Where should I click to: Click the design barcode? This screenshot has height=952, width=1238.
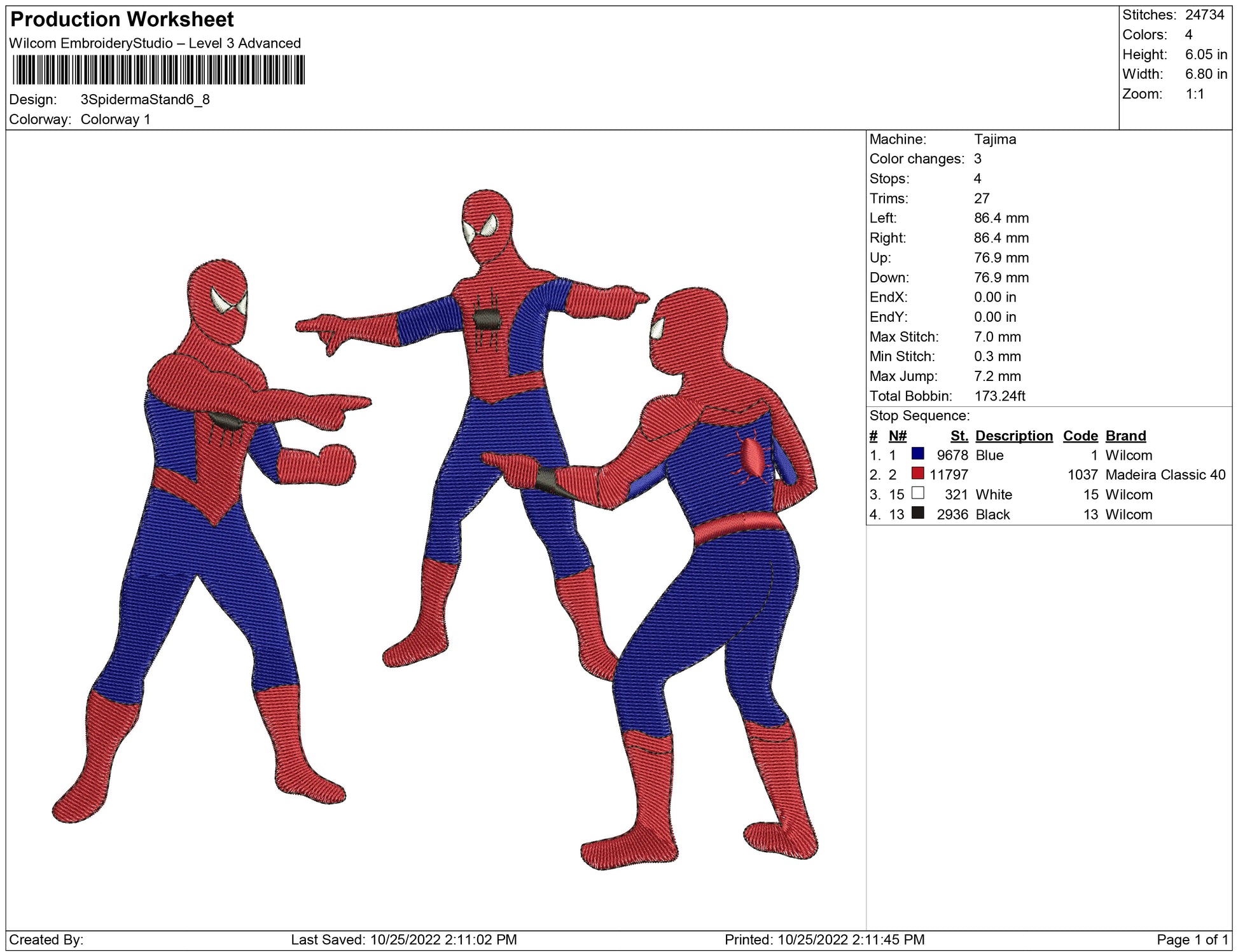click(x=158, y=70)
